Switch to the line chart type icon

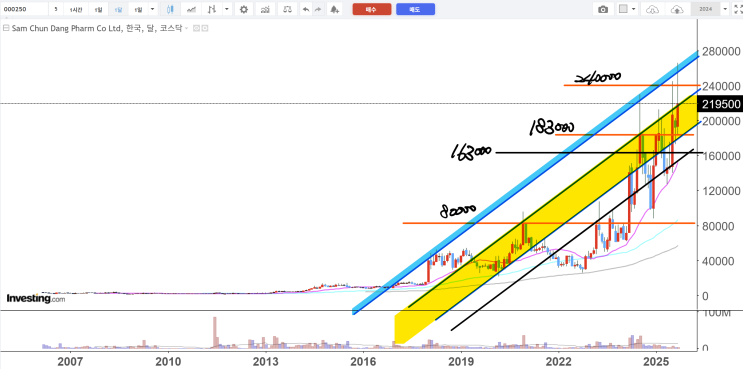[x=191, y=9]
